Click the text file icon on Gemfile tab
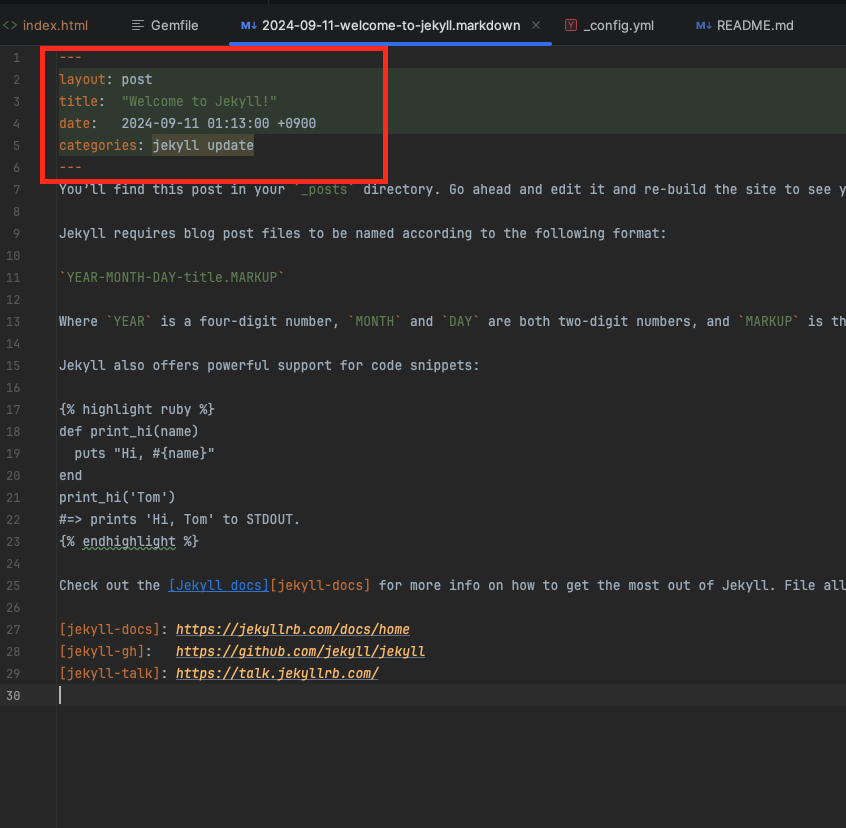This screenshot has height=828, width=846. point(138,25)
